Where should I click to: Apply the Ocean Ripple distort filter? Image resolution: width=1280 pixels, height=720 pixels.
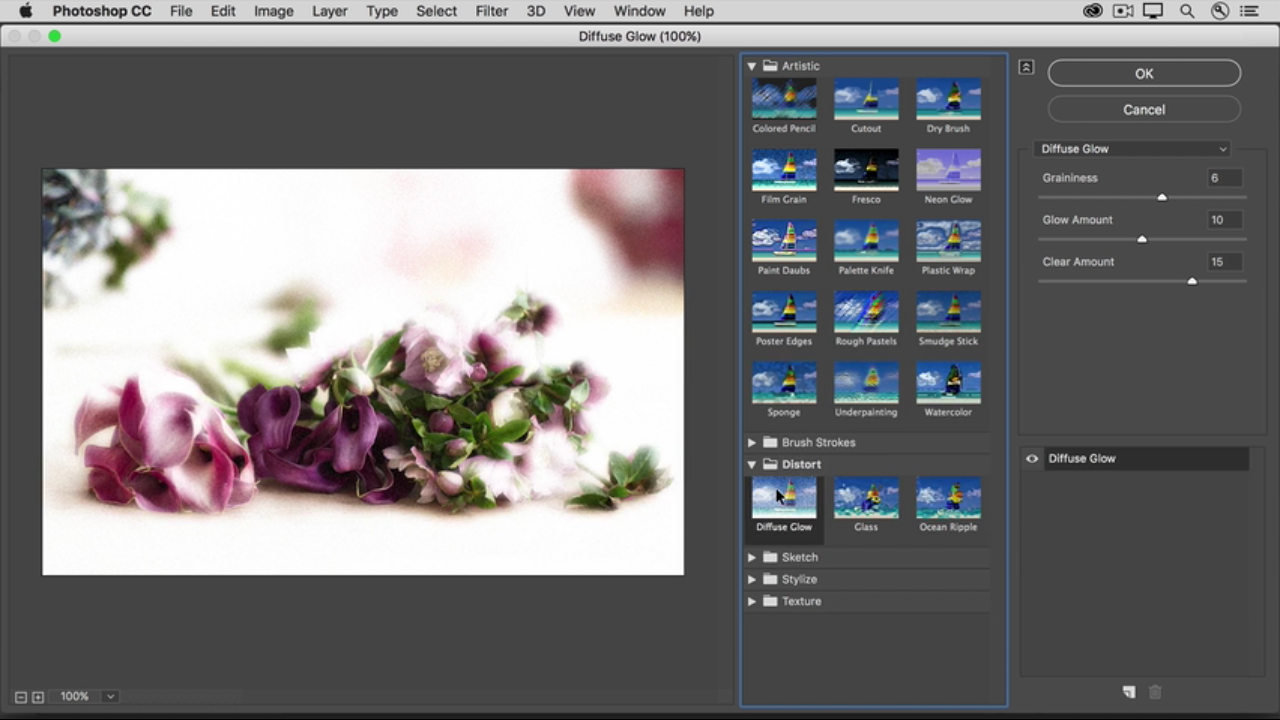(x=948, y=498)
